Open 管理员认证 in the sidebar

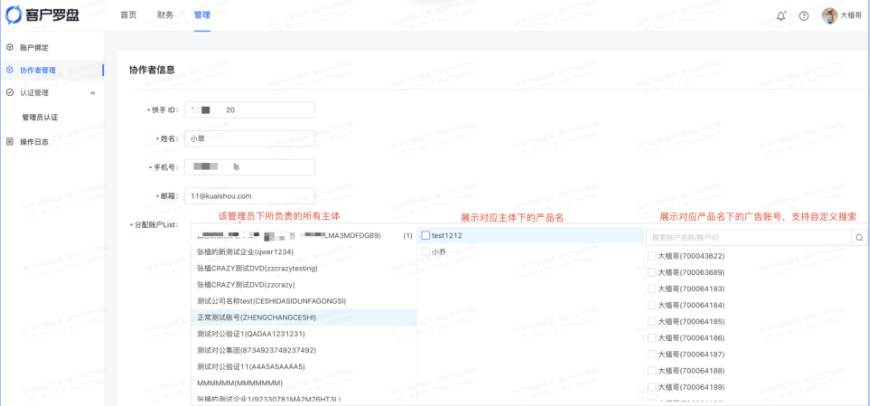click(41, 117)
